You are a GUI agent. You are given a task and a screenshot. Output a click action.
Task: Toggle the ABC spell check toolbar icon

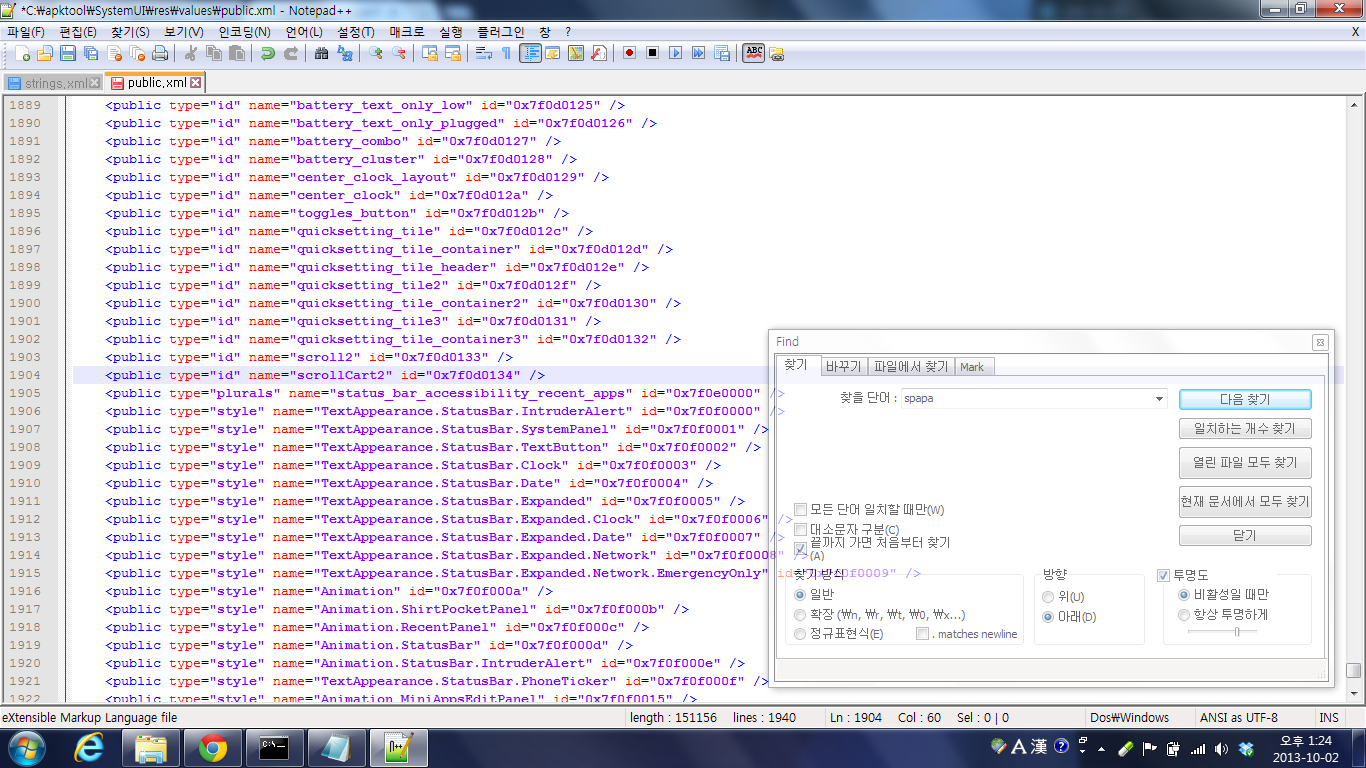pos(753,53)
